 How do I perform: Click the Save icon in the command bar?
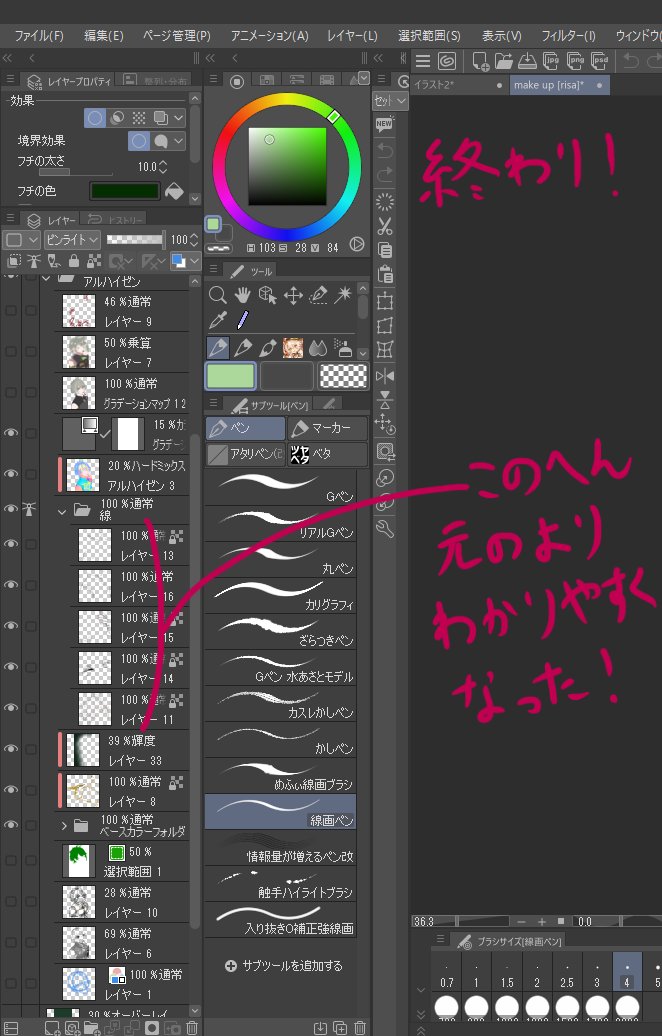click(527, 61)
